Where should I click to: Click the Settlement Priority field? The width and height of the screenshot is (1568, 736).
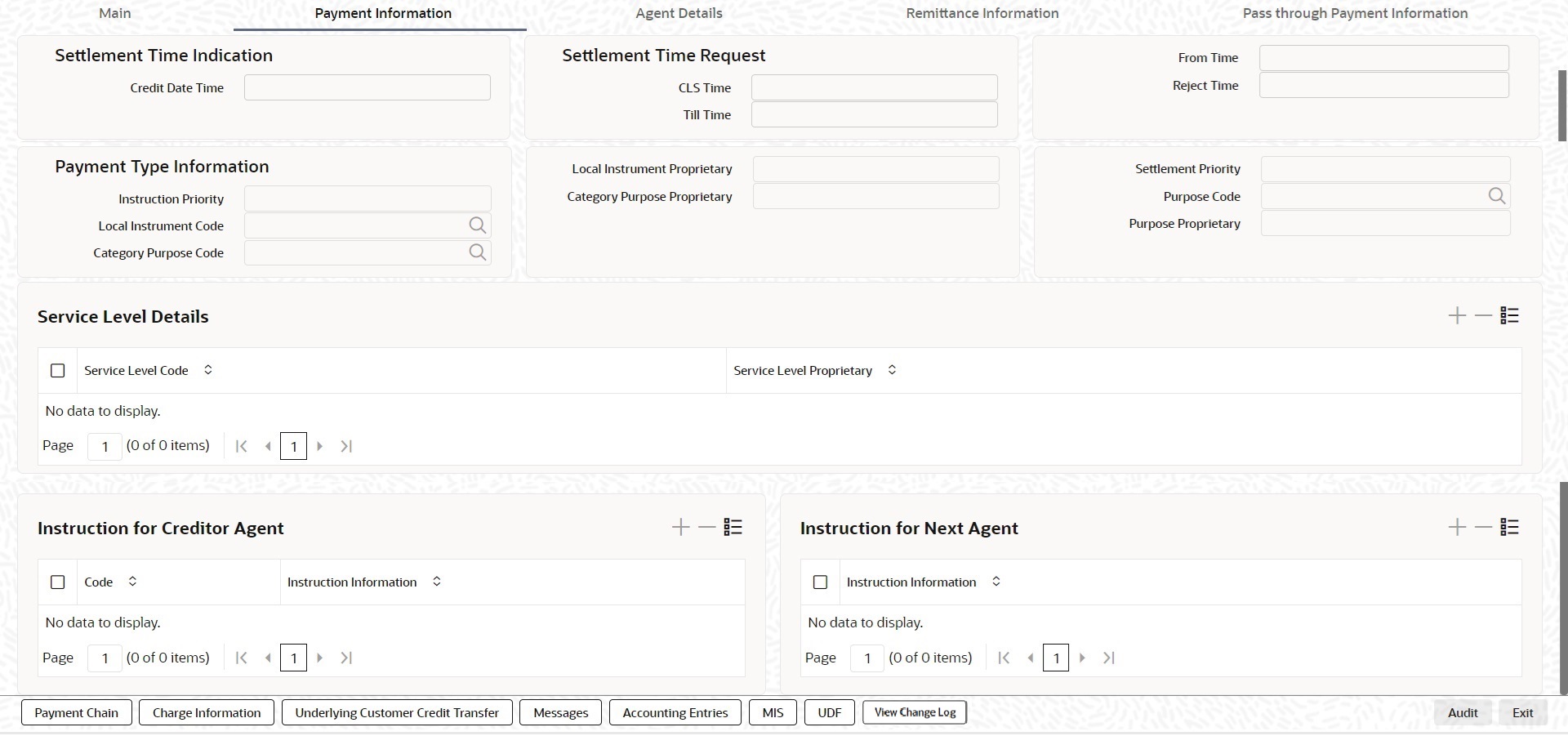click(x=1386, y=169)
